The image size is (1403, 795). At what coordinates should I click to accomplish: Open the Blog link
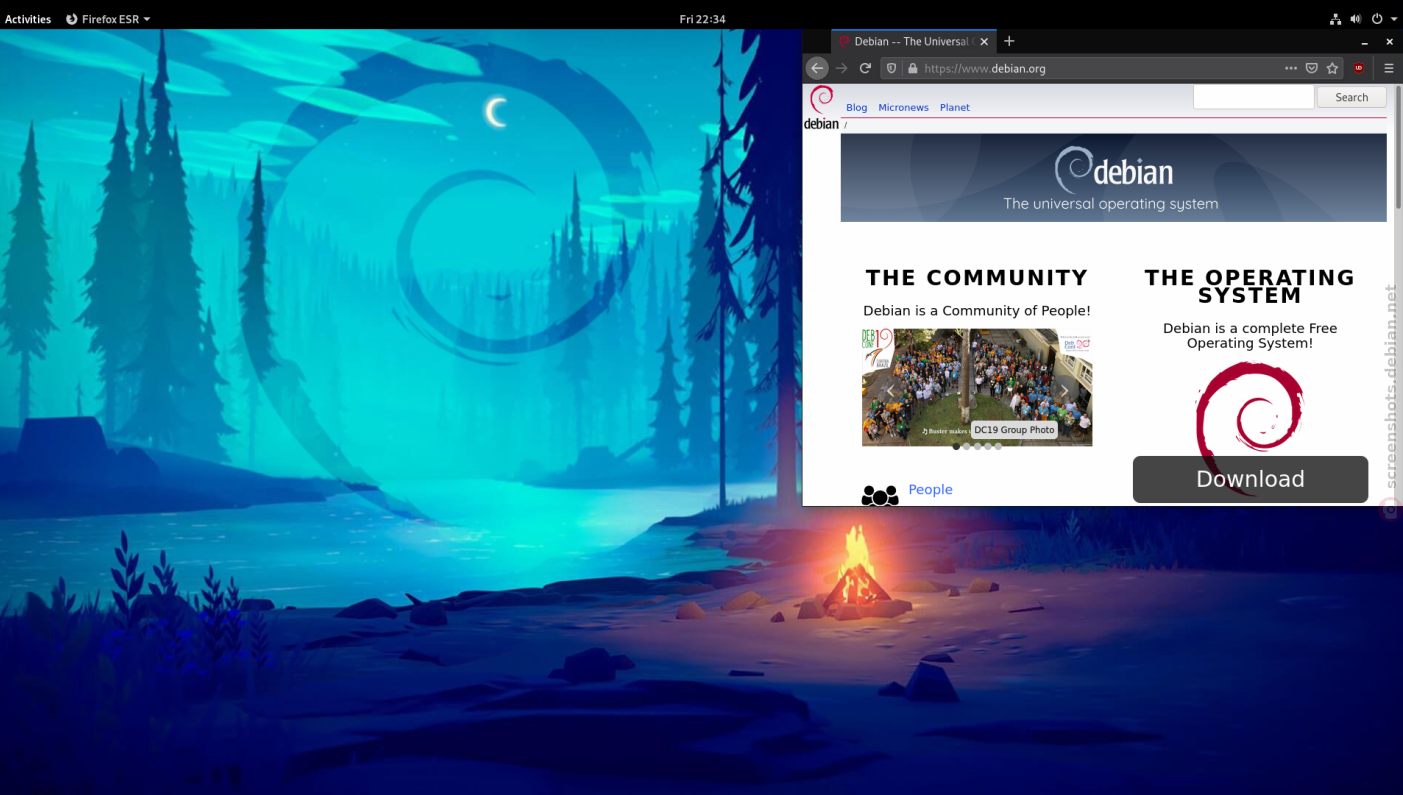pyautogui.click(x=856, y=107)
